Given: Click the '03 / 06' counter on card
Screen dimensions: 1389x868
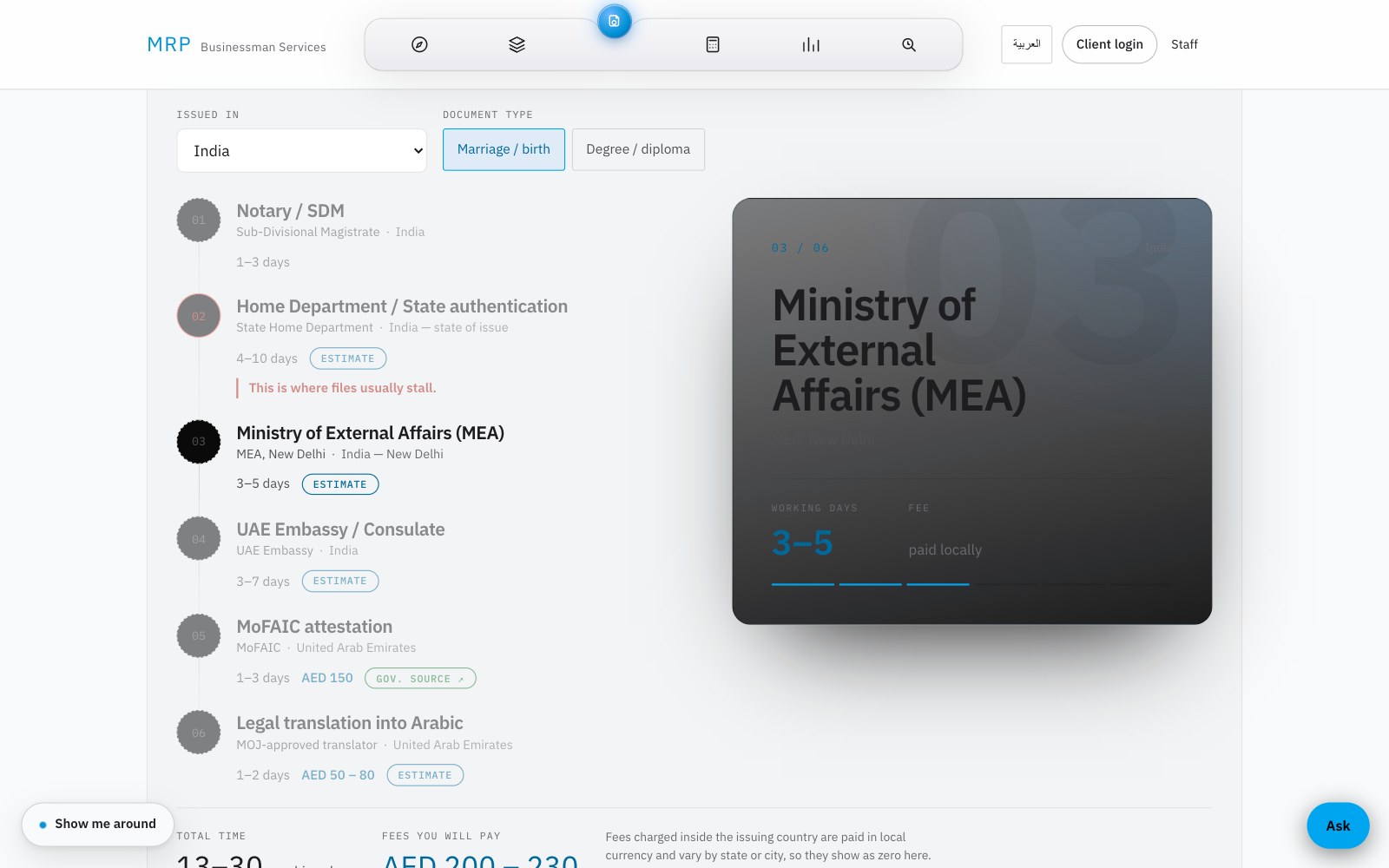Looking at the screenshot, I should pyautogui.click(x=800, y=248).
